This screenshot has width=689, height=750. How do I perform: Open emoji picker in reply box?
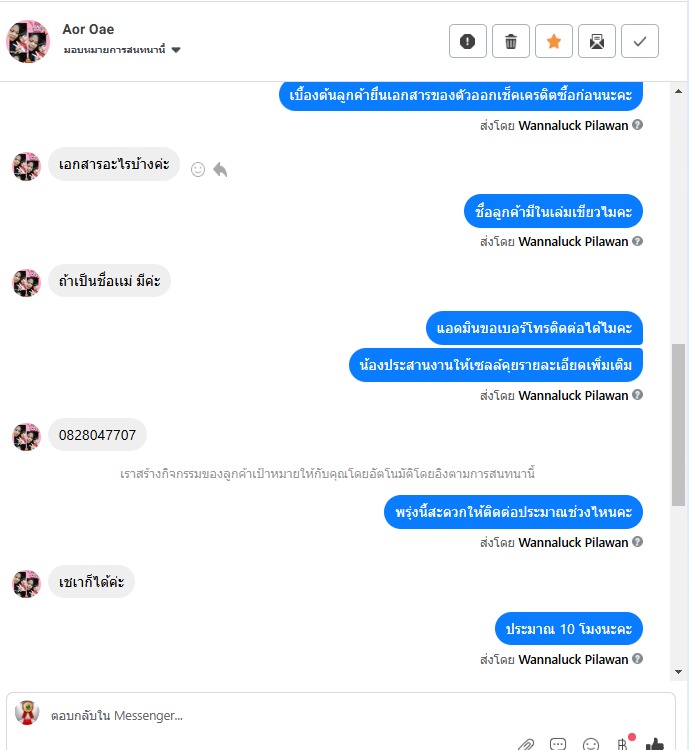click(590, 745)
